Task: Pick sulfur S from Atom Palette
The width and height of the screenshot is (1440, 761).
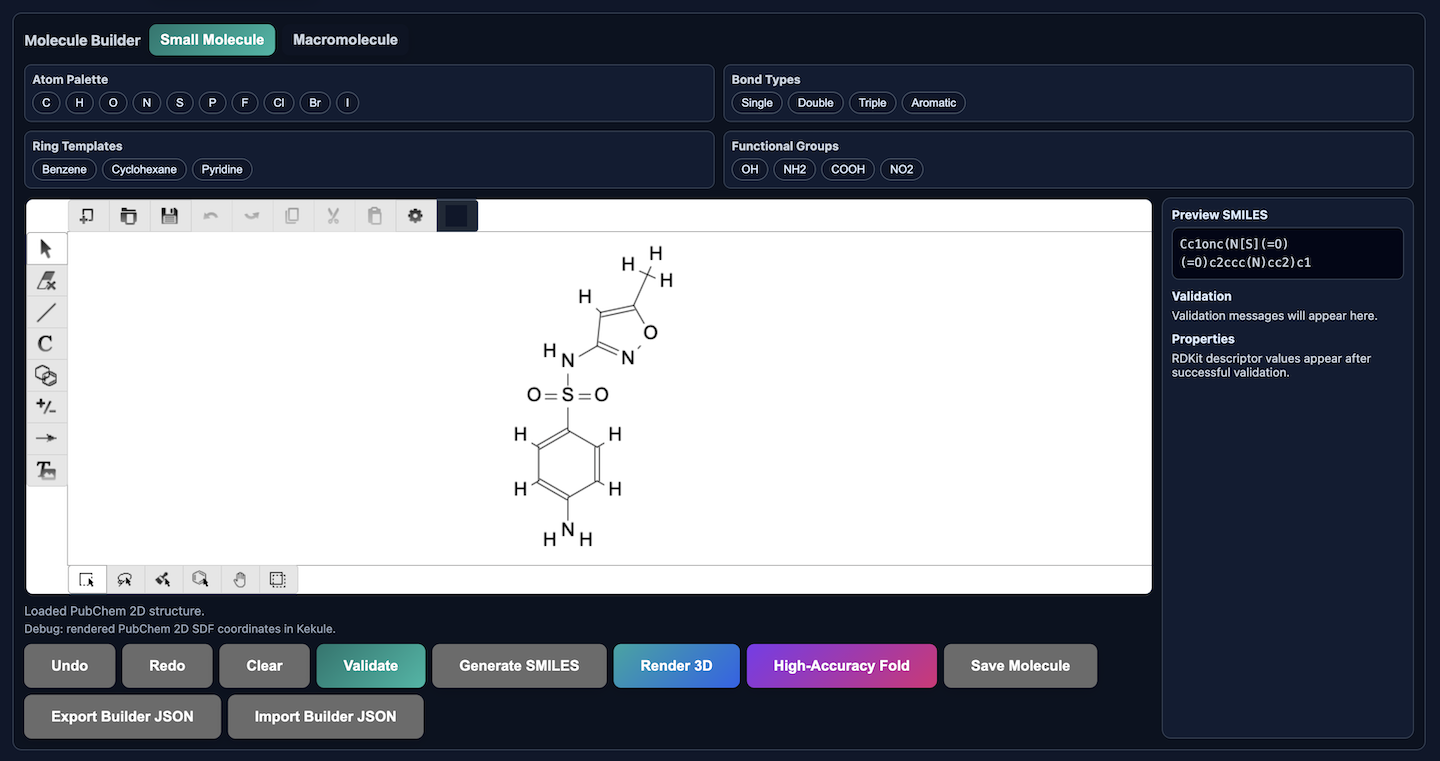Action: pos(179,103)
